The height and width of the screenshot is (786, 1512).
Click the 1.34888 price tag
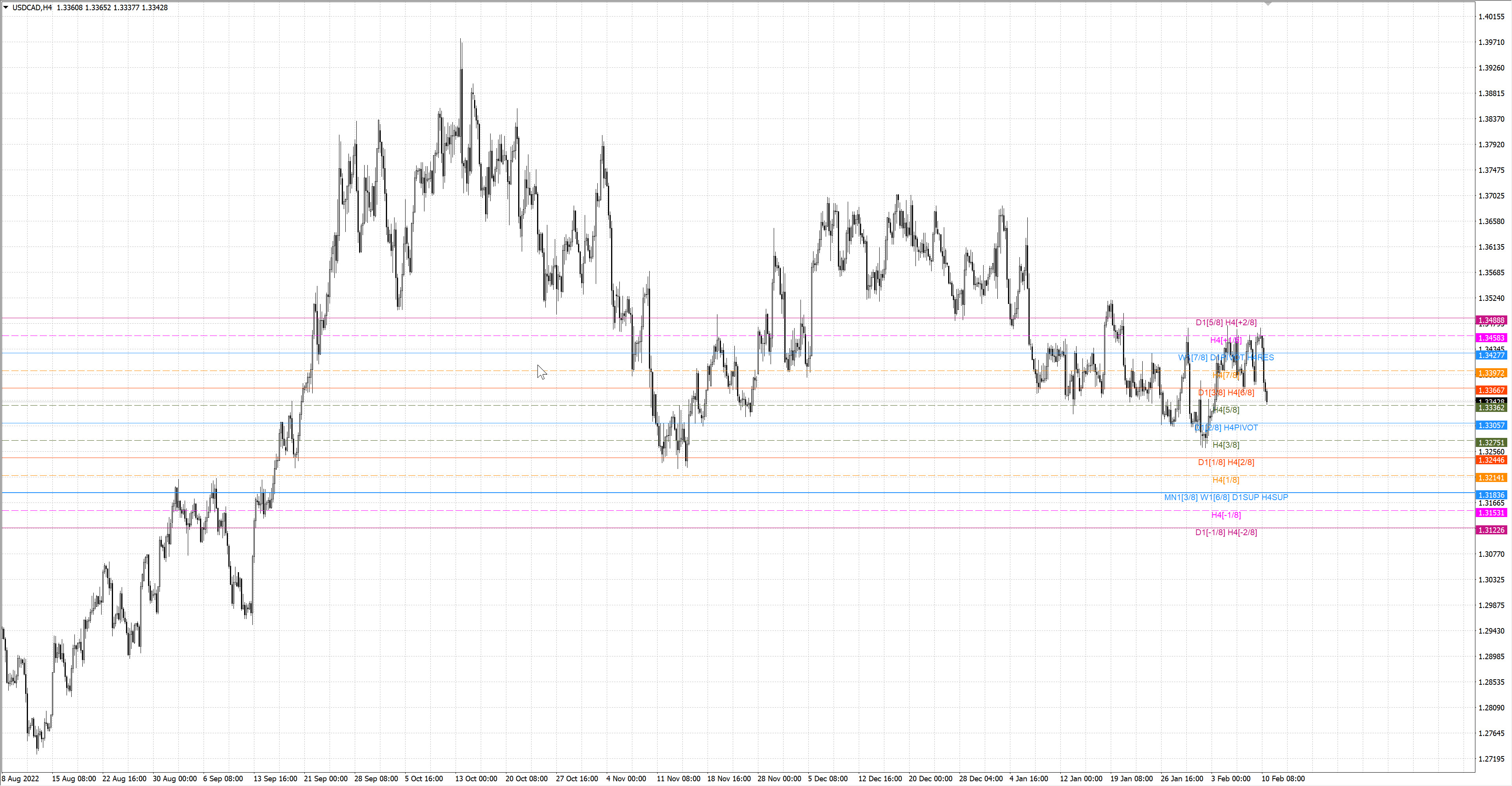tap(1491, 321)
